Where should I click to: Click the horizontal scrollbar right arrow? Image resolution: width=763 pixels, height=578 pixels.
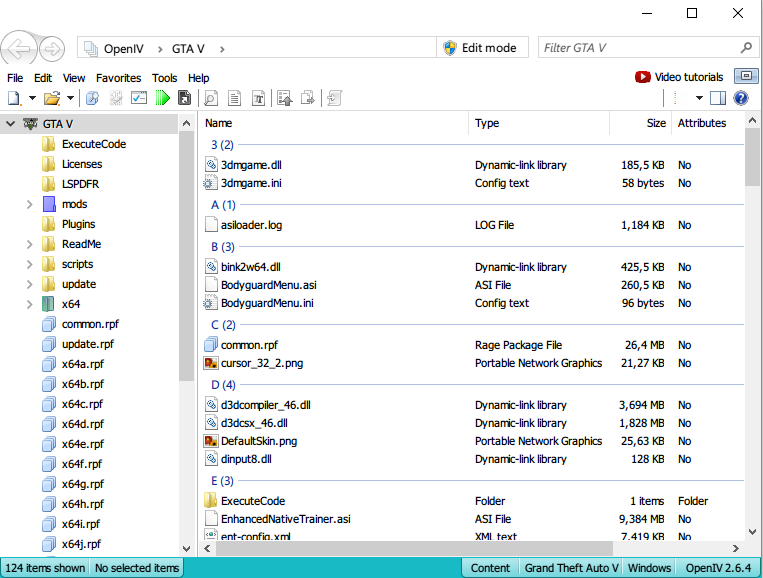(x=736, y=548)
